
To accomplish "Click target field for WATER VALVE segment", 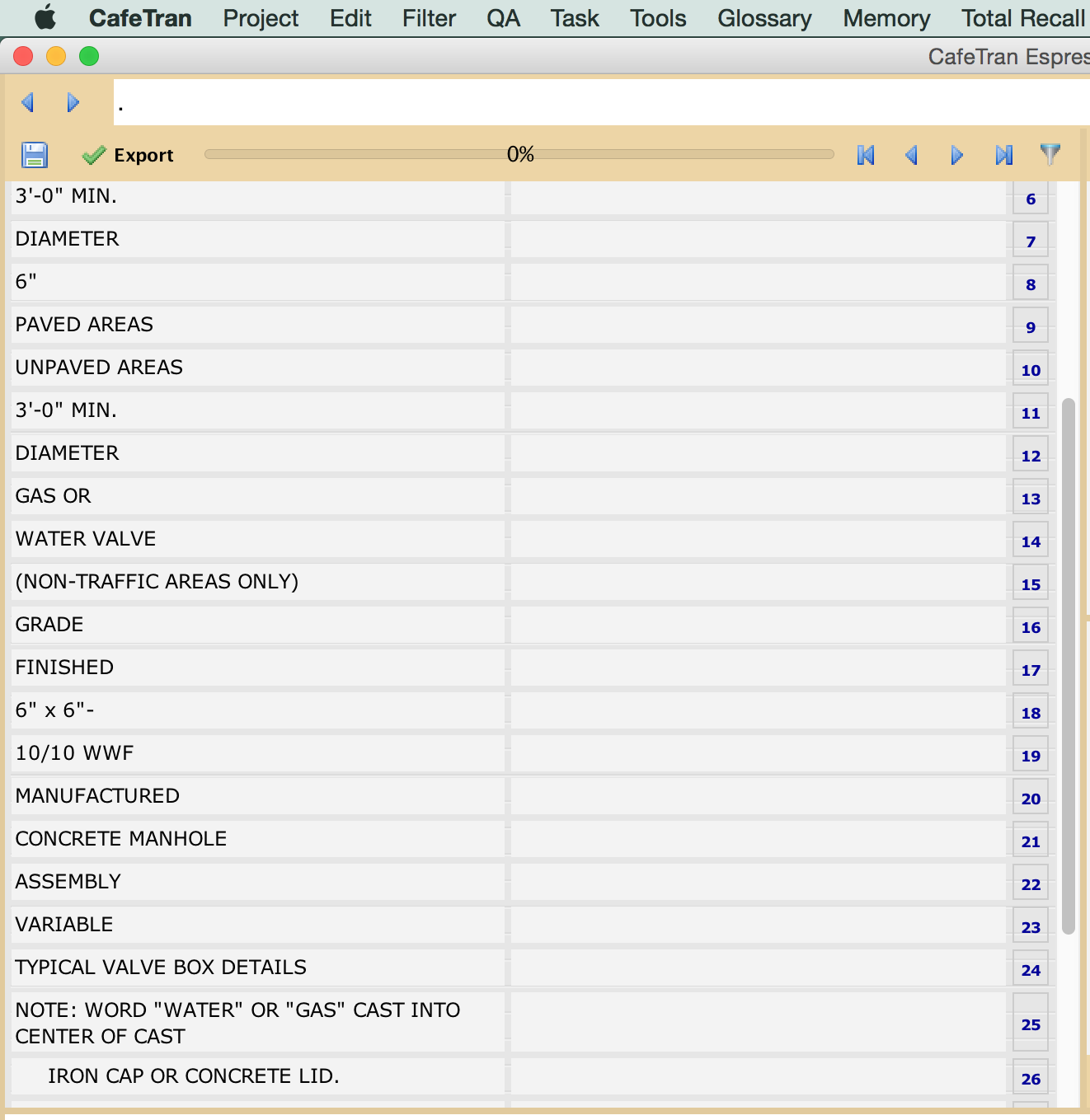I will [x=757, y=539].
